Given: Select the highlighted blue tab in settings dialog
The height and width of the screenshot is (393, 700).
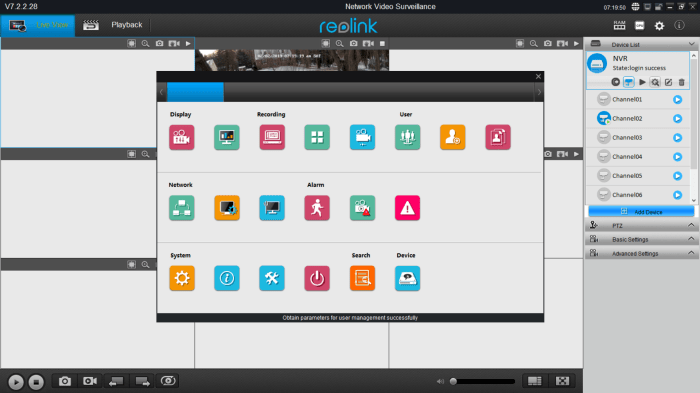Looking at the screenshot, I should click(x=195, y=92).
